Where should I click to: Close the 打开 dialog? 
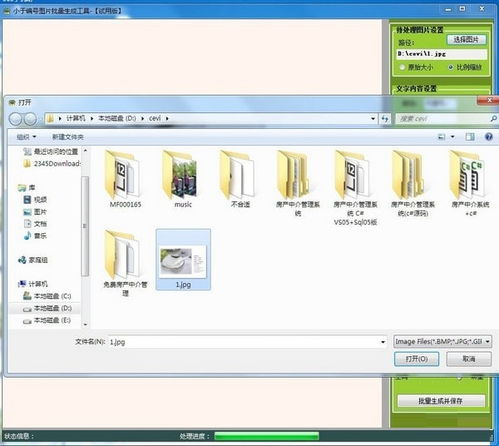pos(489,100)
